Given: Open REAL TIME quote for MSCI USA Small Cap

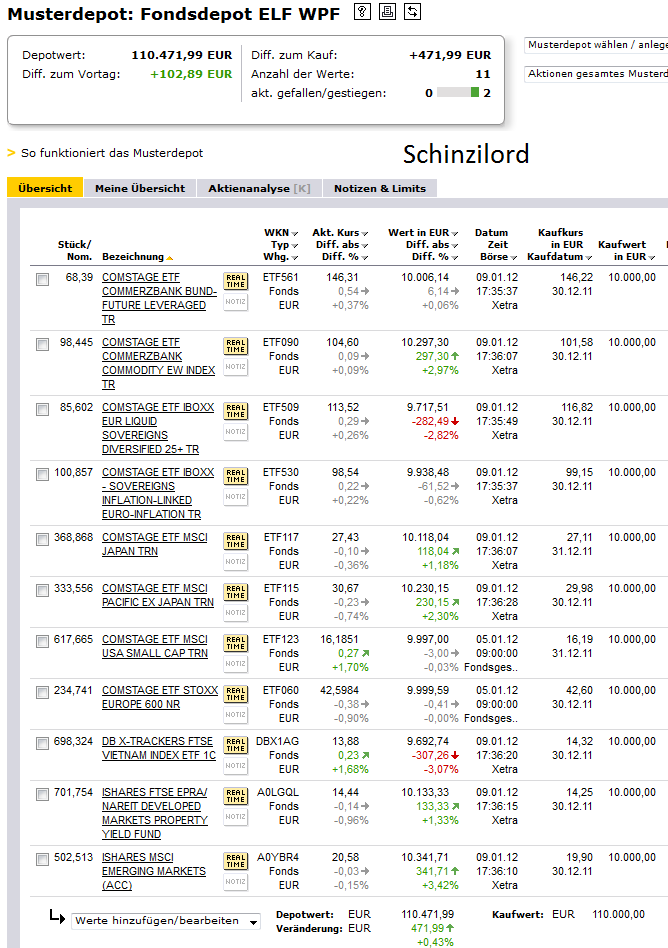Looking at the screenshot, I should pyautogui.click(x=236, y=643).
